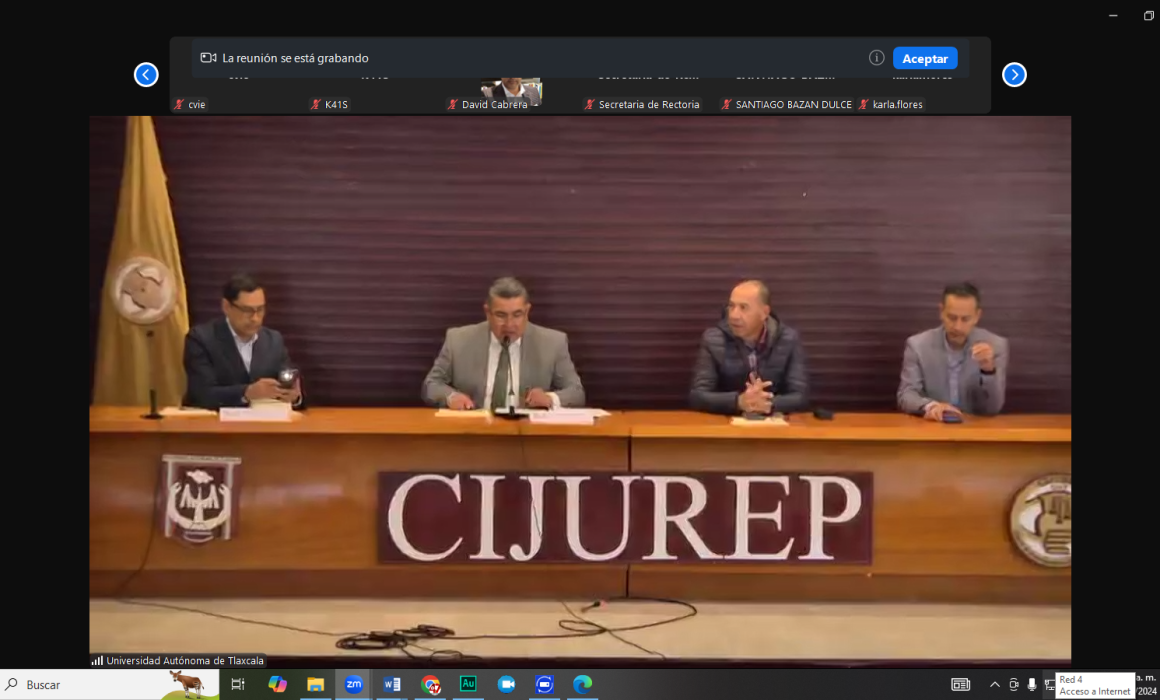Click muted mic icon beside SANTIAGO BAZAN DULCE
1160x700 pixels.
(726, 104)
